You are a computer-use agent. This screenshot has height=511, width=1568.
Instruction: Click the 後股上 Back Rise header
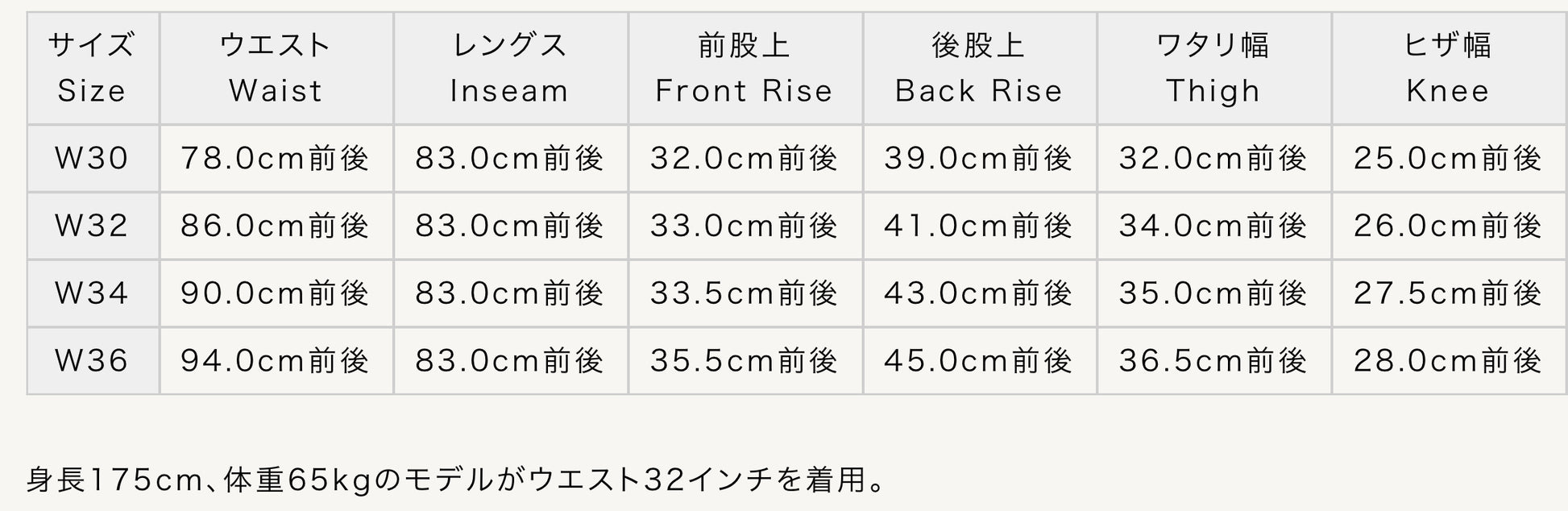(979, 68)
